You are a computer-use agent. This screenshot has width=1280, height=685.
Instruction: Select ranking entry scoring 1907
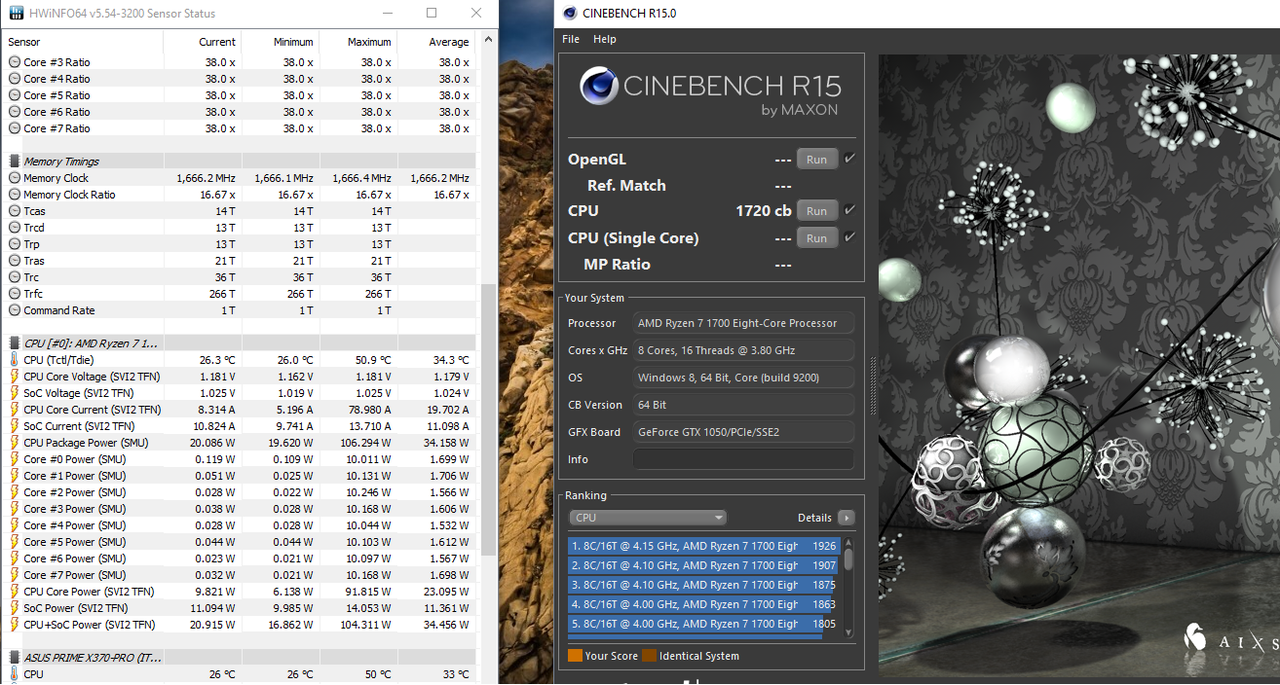(x=704, y=565)
